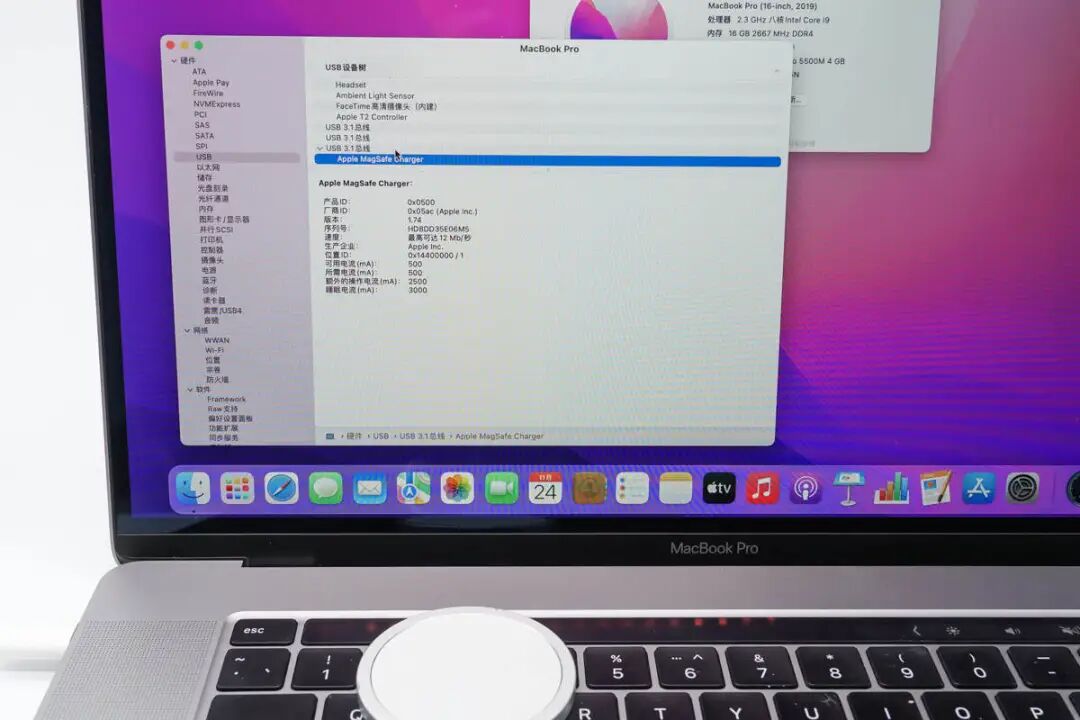The height and width of the screenshot is (720, 1080).
Task: Click the location ID 0x14400000 / 1
Action: pyautogui.click(x=435, y=255)
